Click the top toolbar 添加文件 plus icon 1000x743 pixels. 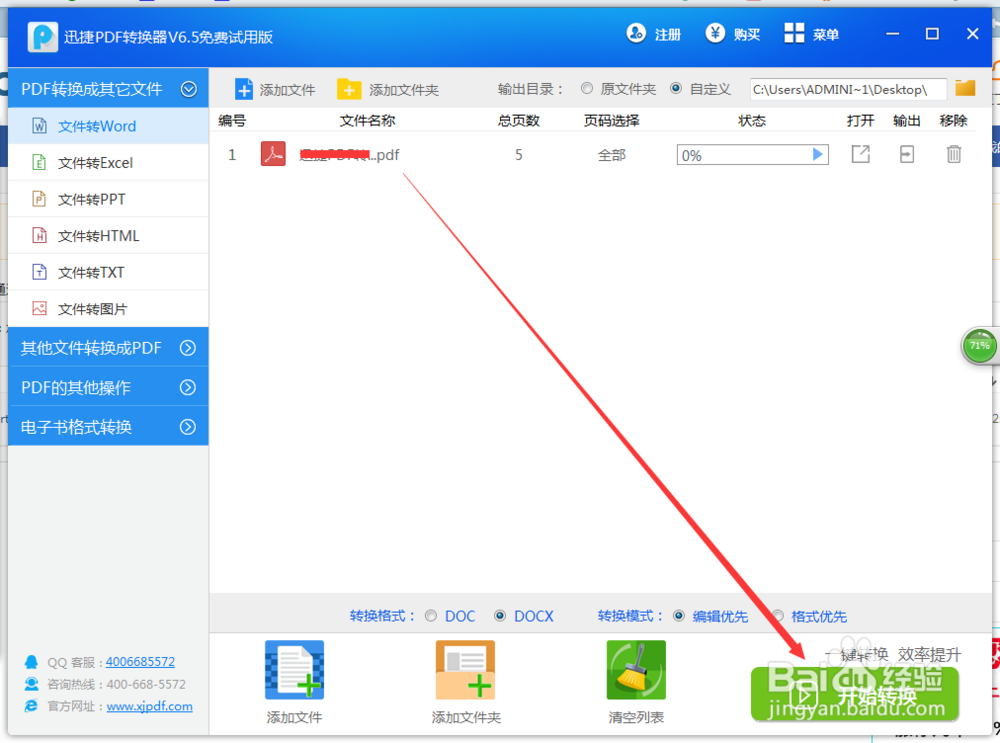pyautogui.click(x=243, y=89)
